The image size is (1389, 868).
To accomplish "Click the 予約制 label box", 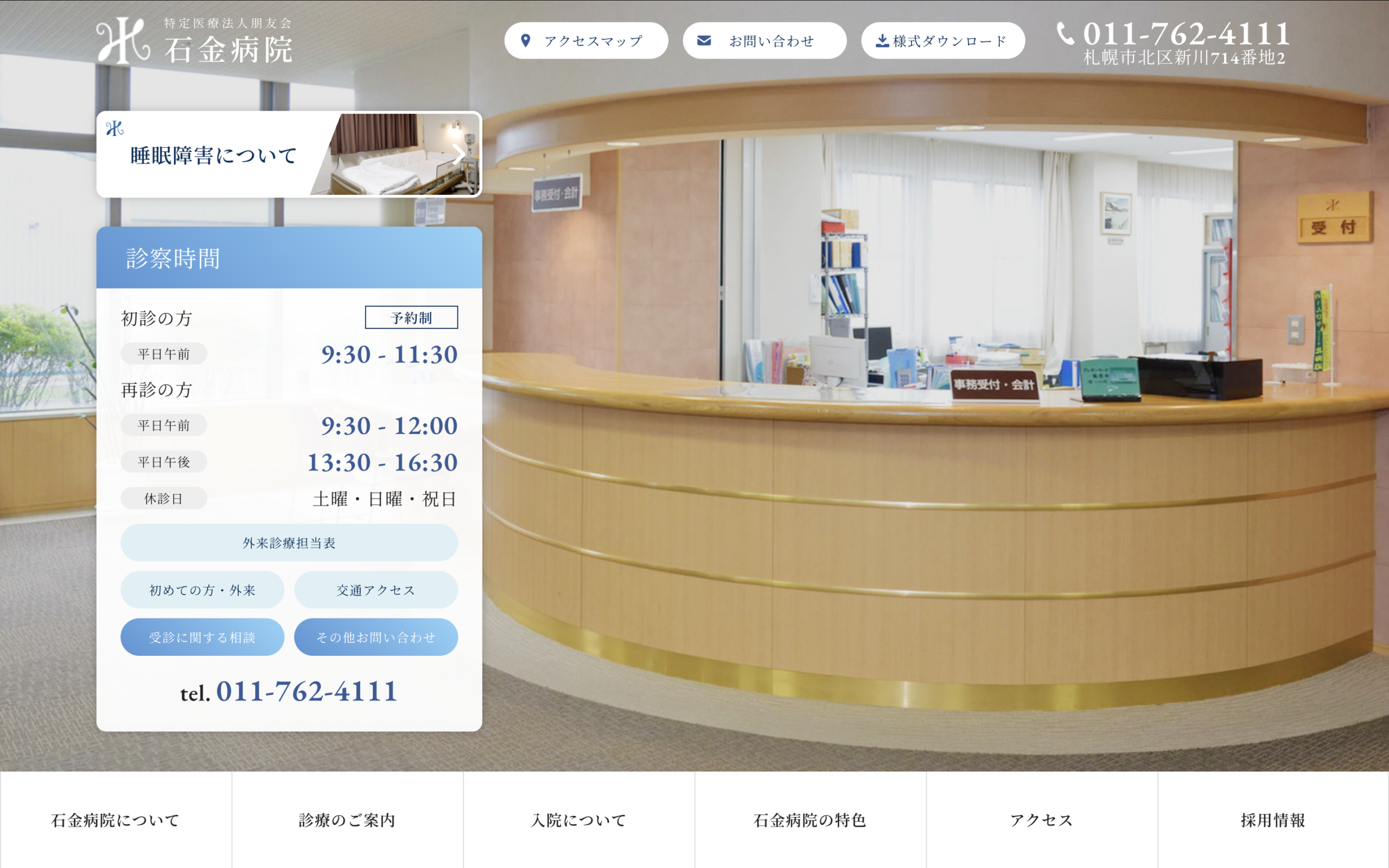I will pos(411,317).
